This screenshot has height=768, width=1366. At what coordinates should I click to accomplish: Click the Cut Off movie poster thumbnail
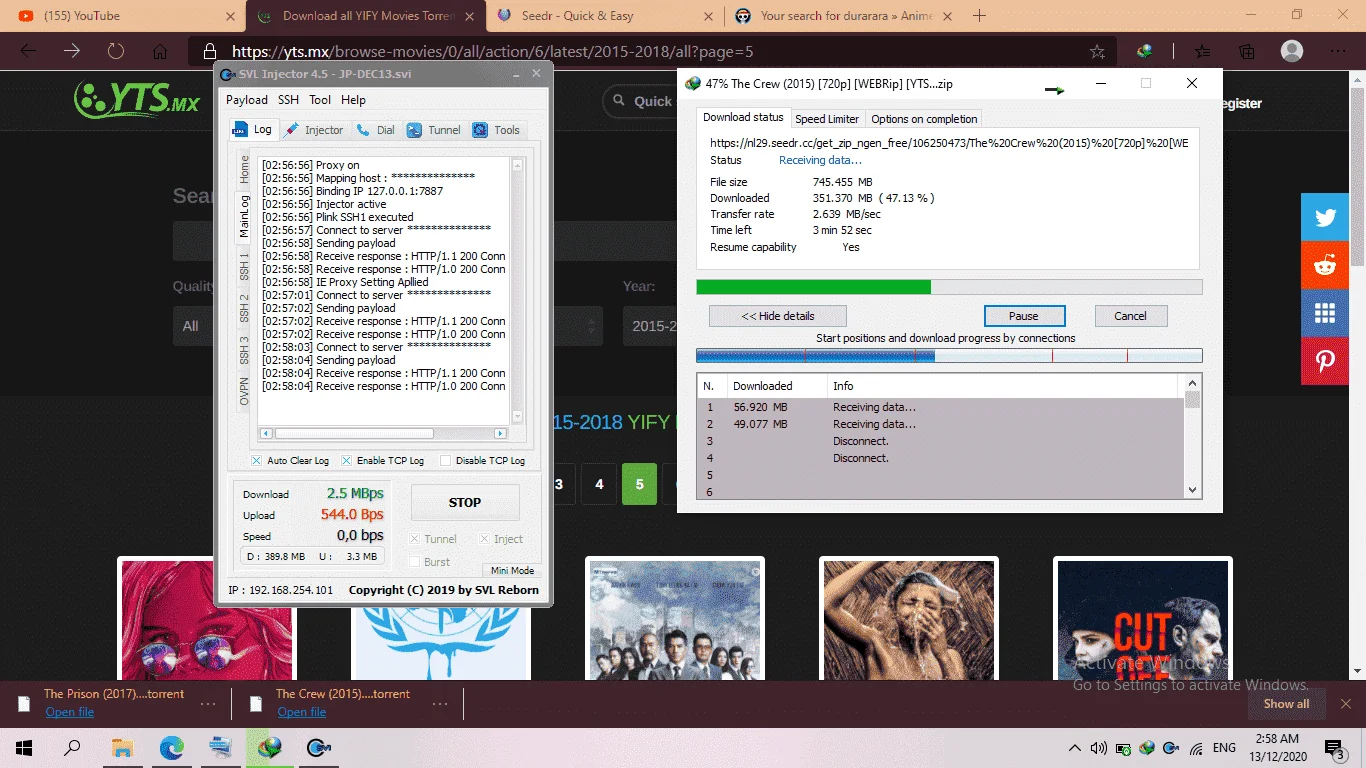(x=1143, y=620)
